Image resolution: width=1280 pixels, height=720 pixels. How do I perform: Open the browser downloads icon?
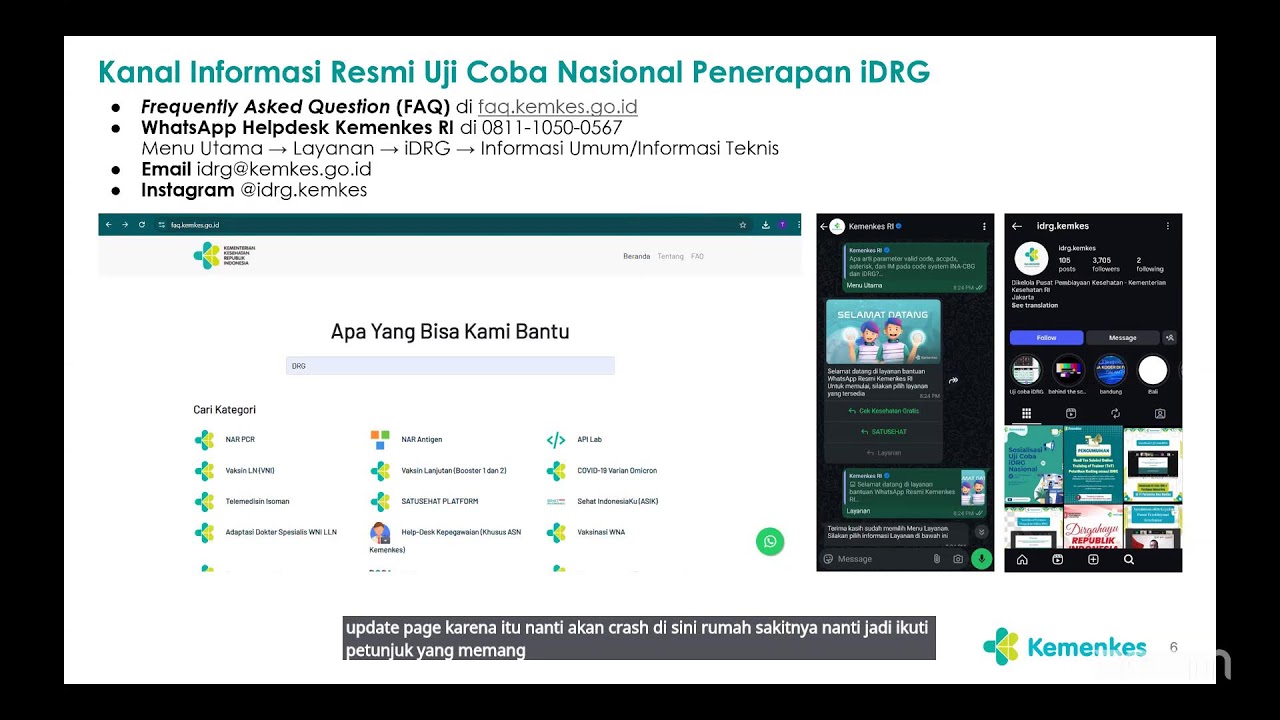coord(765,225)
